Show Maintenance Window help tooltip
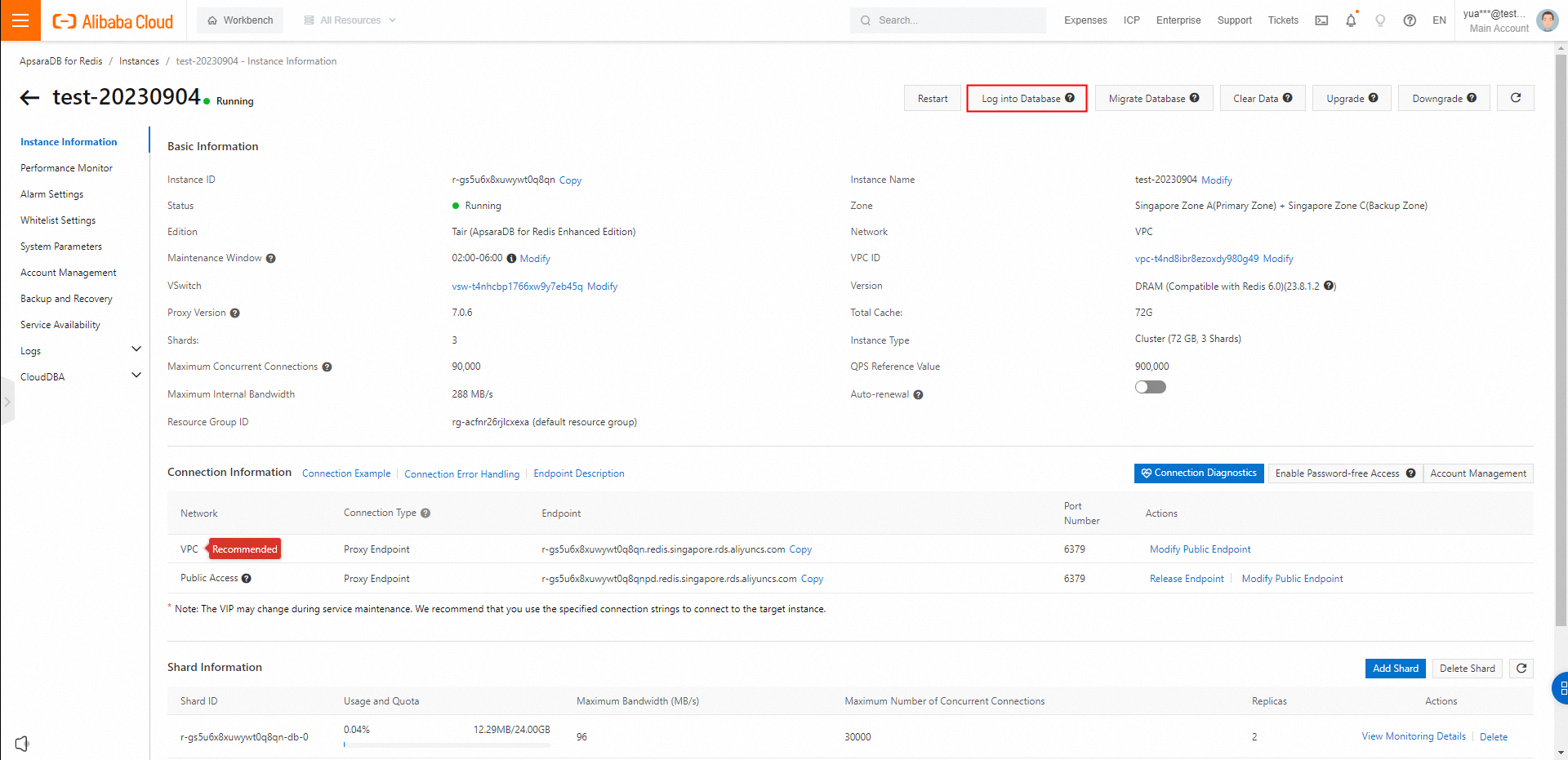The width and height of the screenshot is (1568, 760). (x=271, y=259)
